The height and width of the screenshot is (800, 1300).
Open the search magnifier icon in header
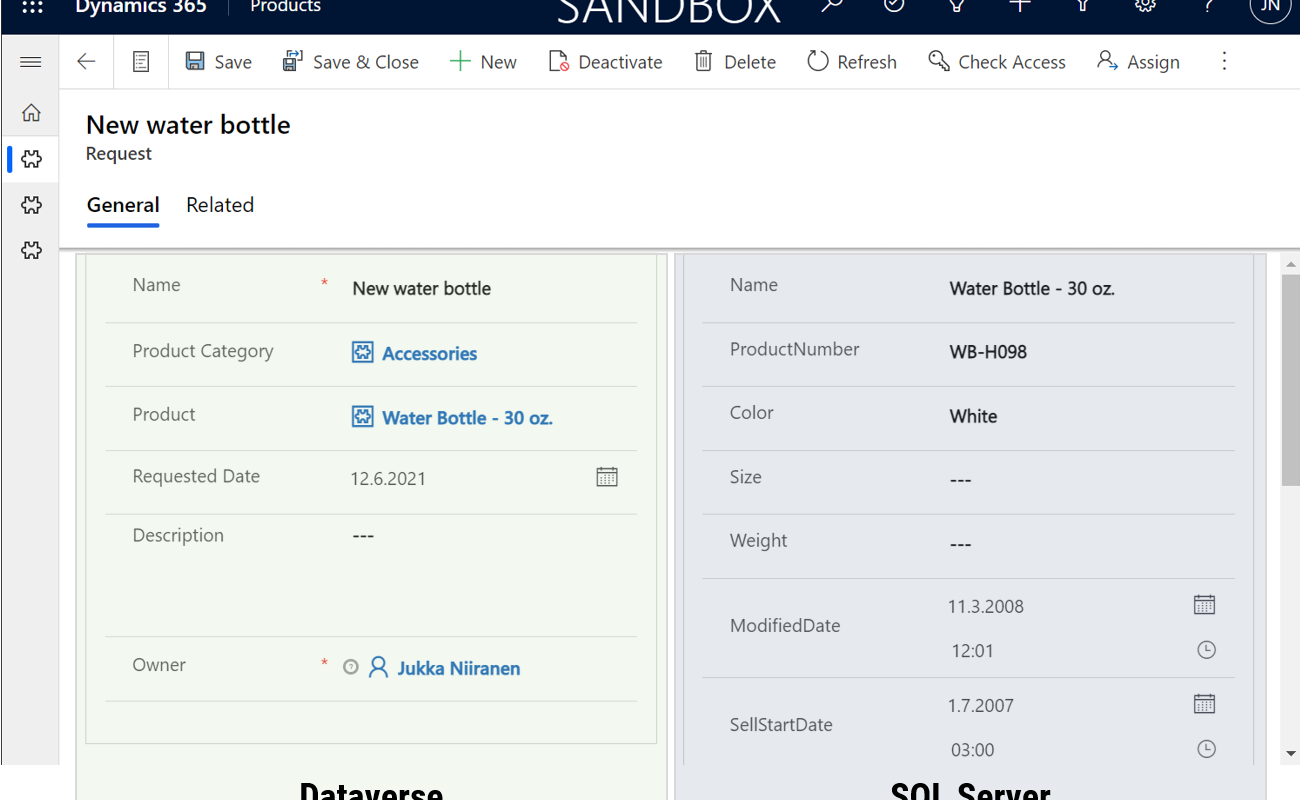click(831, 6)
